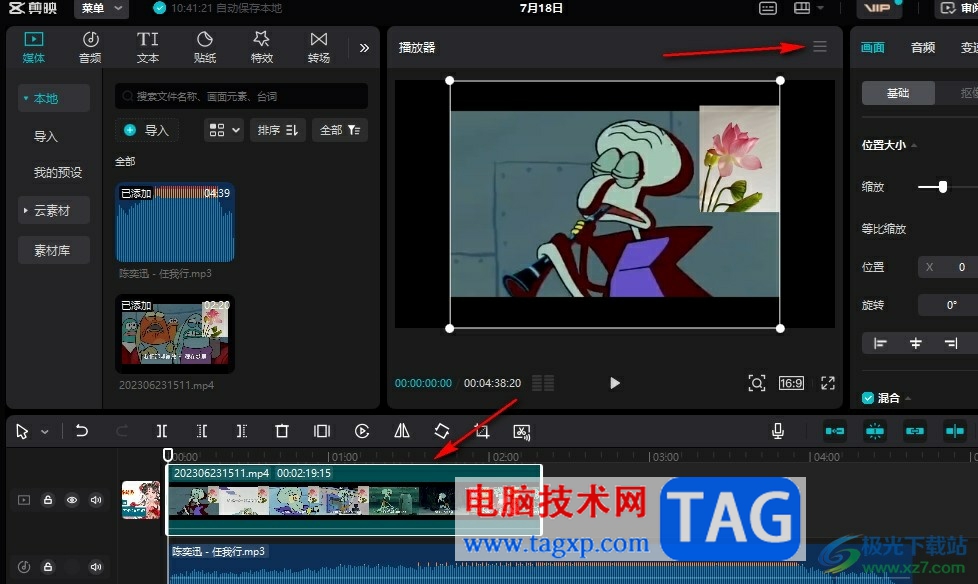Toggle the 混合 blend checkbox
The height and width of the screenshot is (584, 978).
click(868, 398)
